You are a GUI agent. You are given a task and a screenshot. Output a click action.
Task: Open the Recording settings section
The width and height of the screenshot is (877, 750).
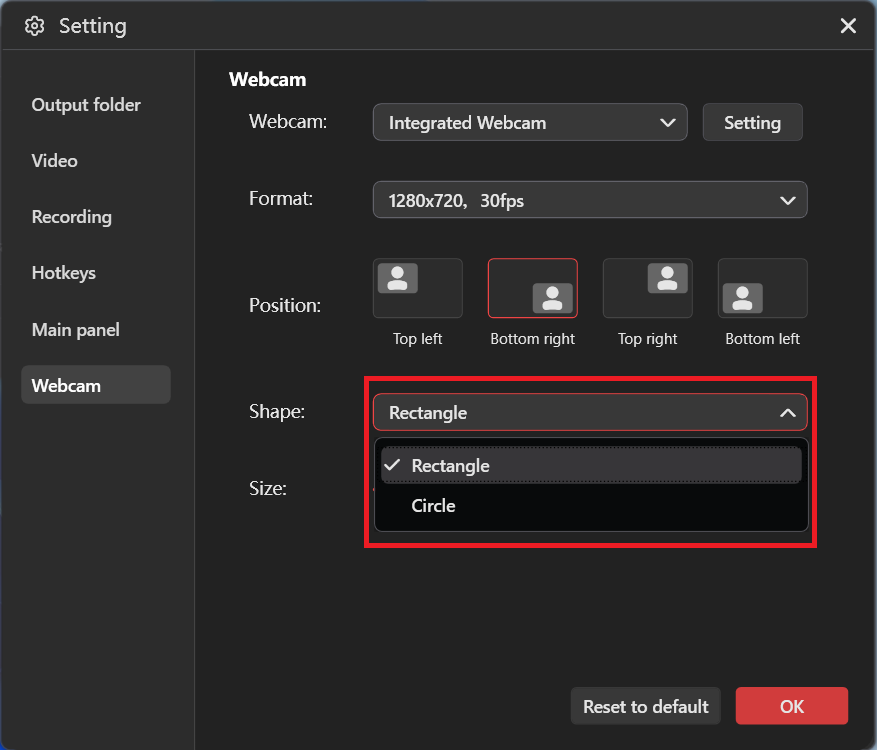(71, 216)
